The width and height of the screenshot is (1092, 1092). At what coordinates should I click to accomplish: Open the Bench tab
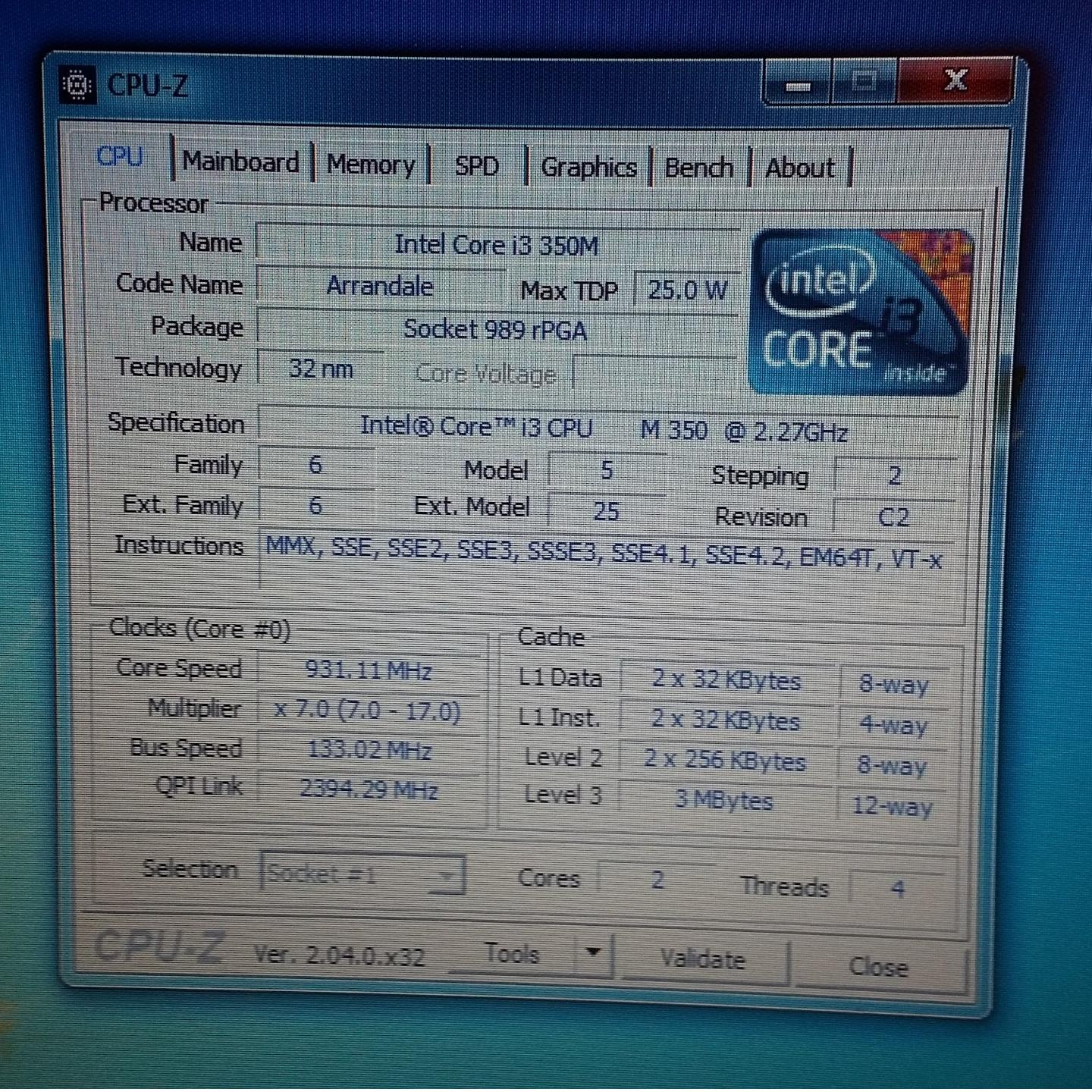point(698,168)
